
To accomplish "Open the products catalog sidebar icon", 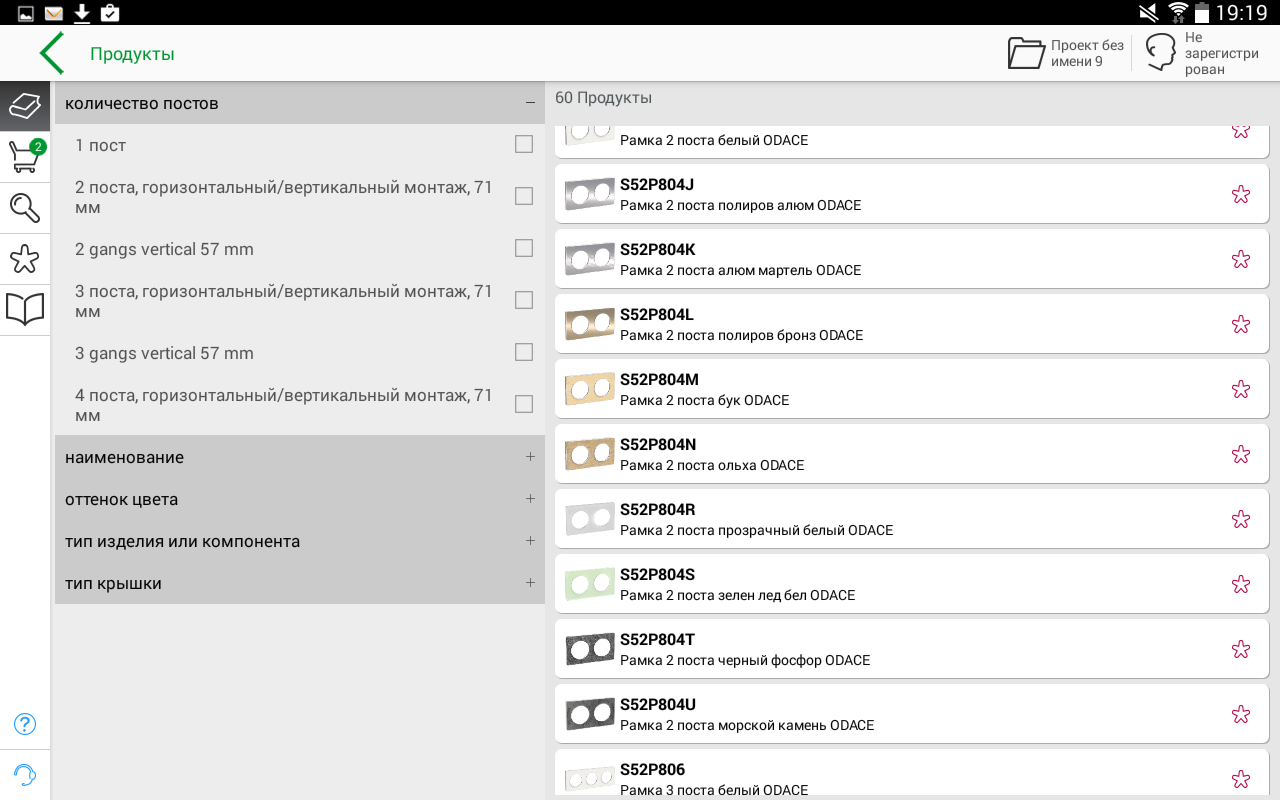I will click(x=25, y=106).
